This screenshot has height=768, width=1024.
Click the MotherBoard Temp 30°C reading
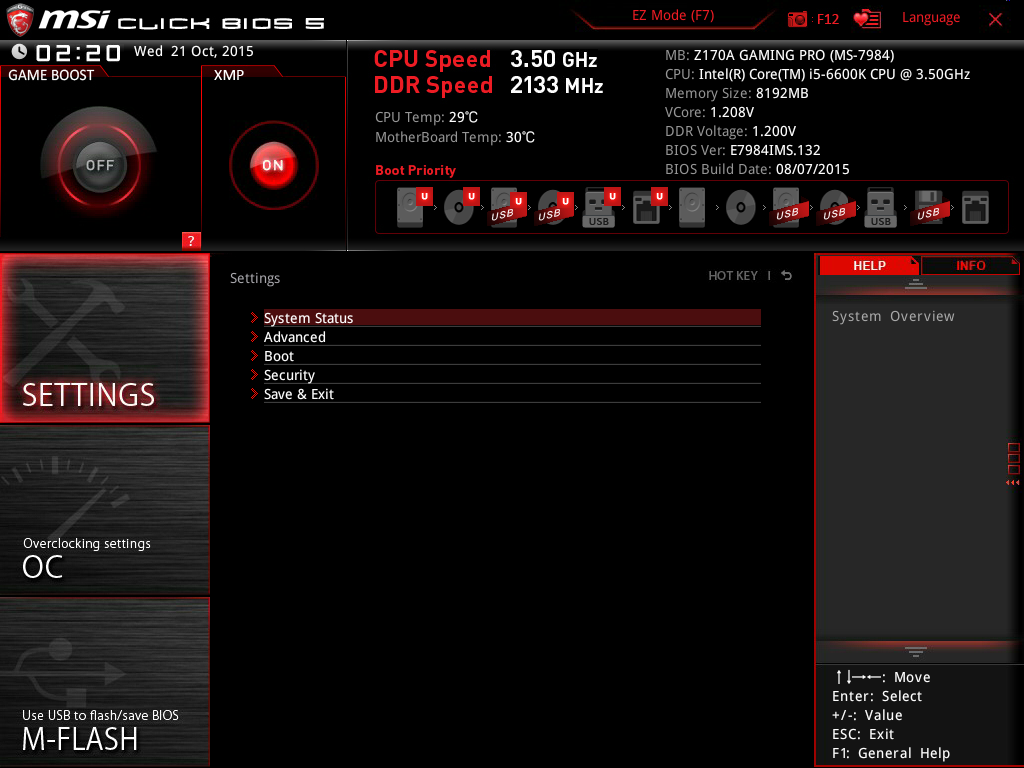point(455,137)
